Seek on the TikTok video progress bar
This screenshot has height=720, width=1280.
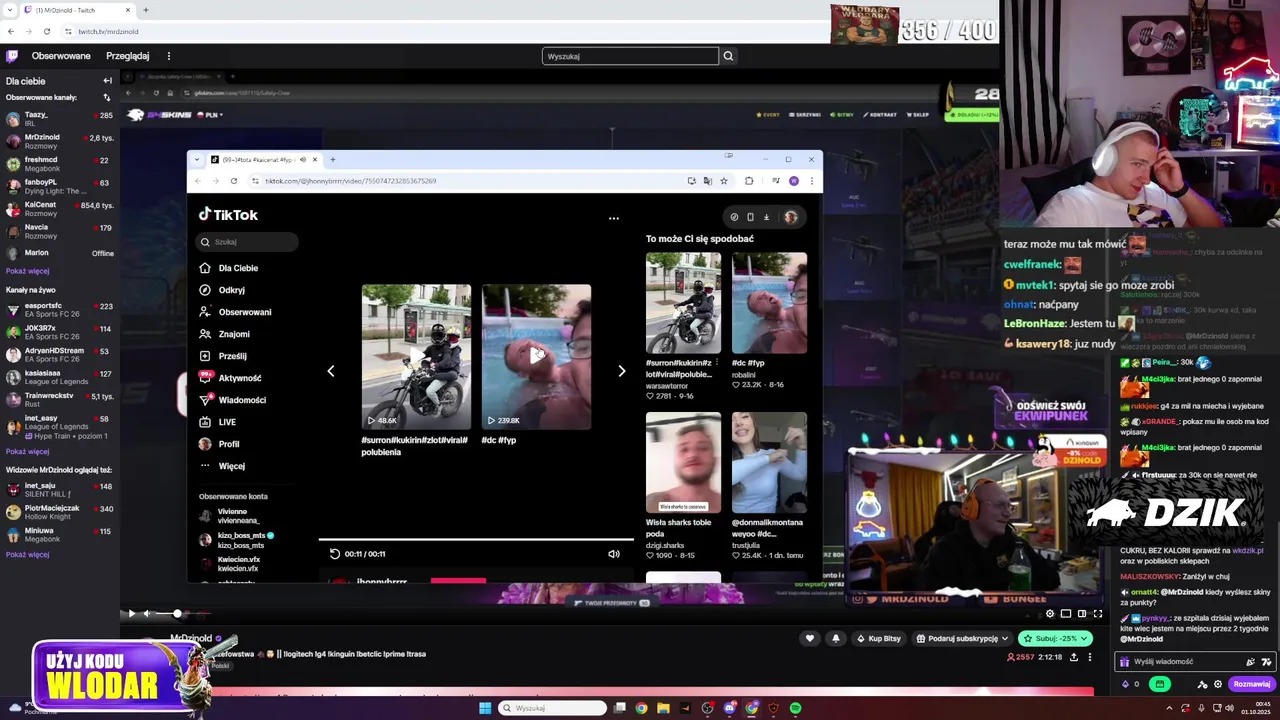476,540
